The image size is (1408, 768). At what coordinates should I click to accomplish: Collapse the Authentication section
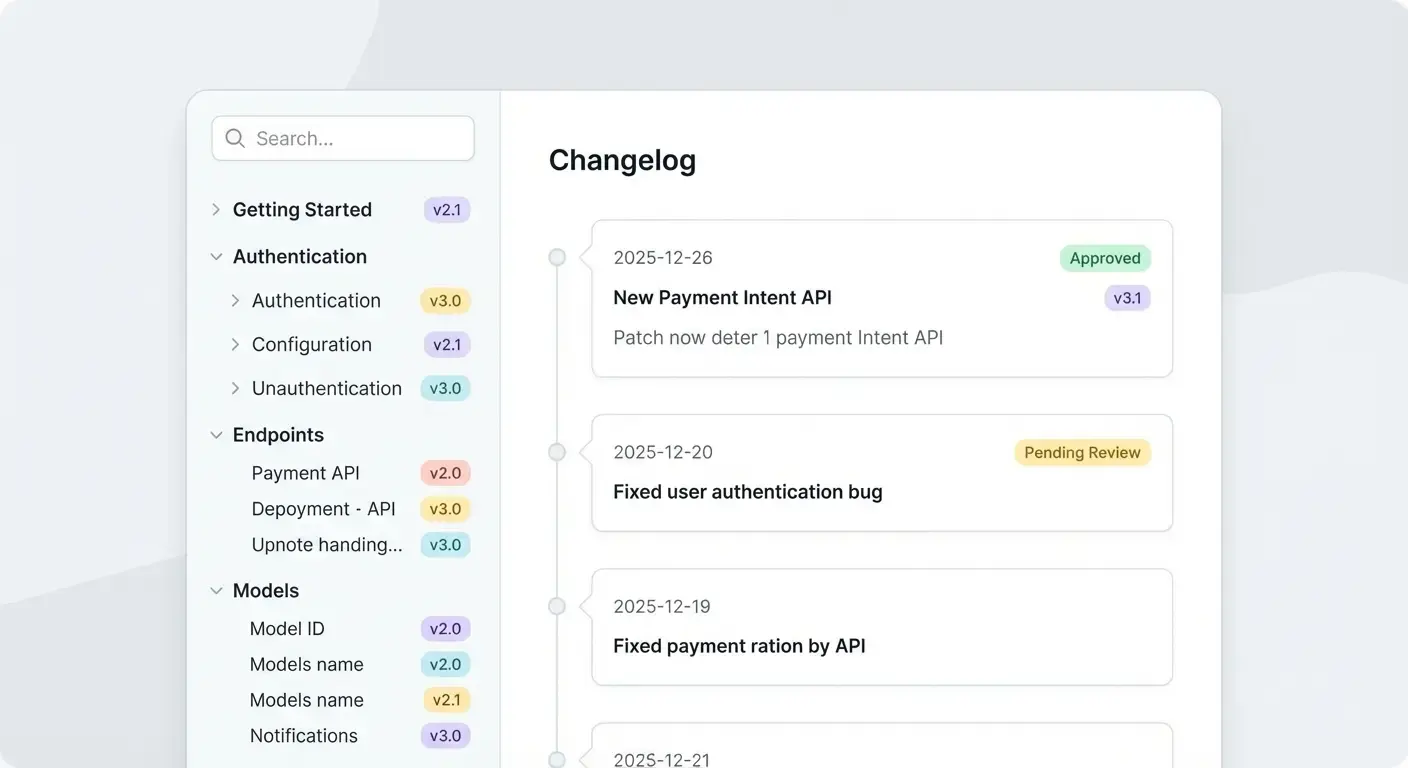point(216,256)
